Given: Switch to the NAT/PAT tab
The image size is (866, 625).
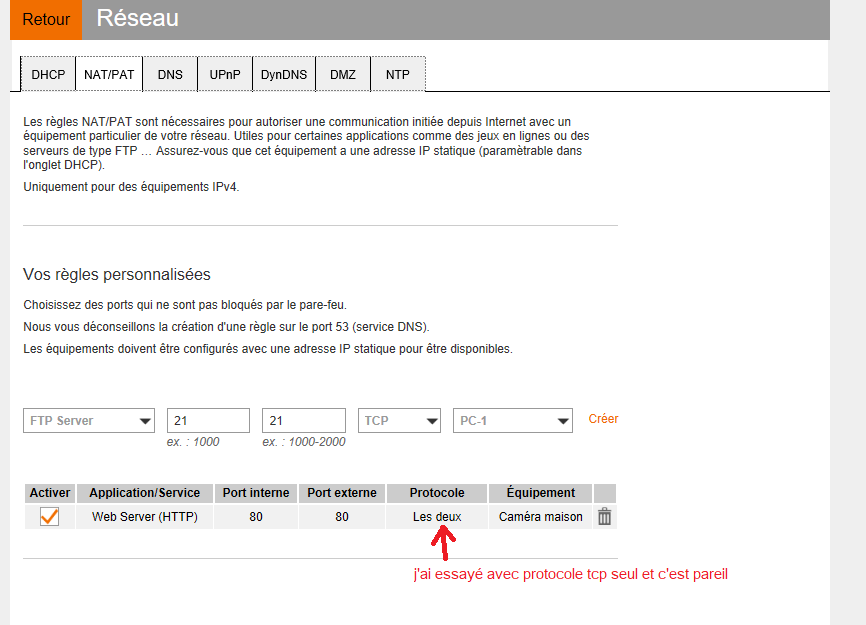Looking at the screenshot, I should [x=109, y=75].
